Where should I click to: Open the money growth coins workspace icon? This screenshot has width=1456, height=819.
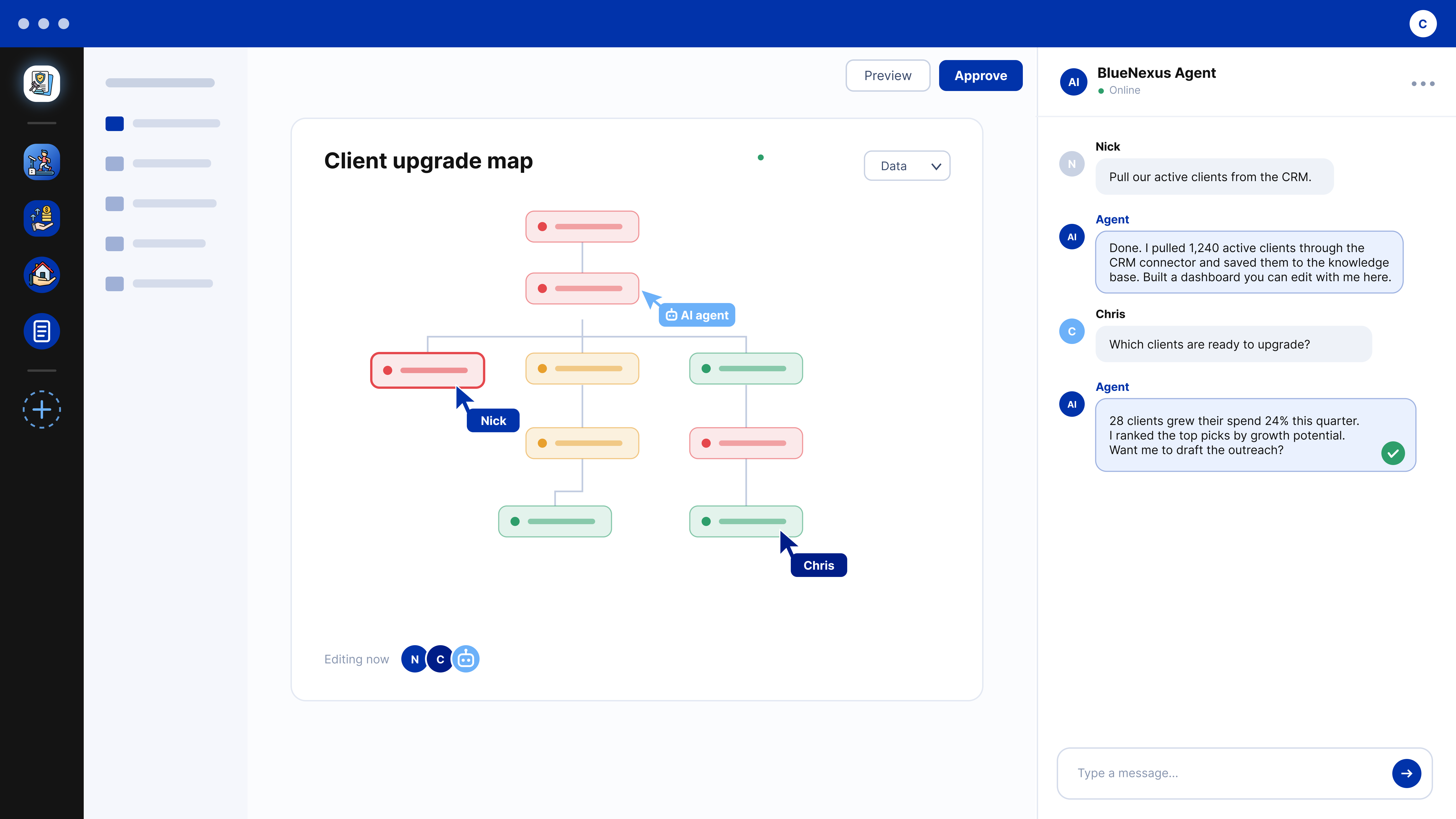pyautogui.click(x=42, y=219)
